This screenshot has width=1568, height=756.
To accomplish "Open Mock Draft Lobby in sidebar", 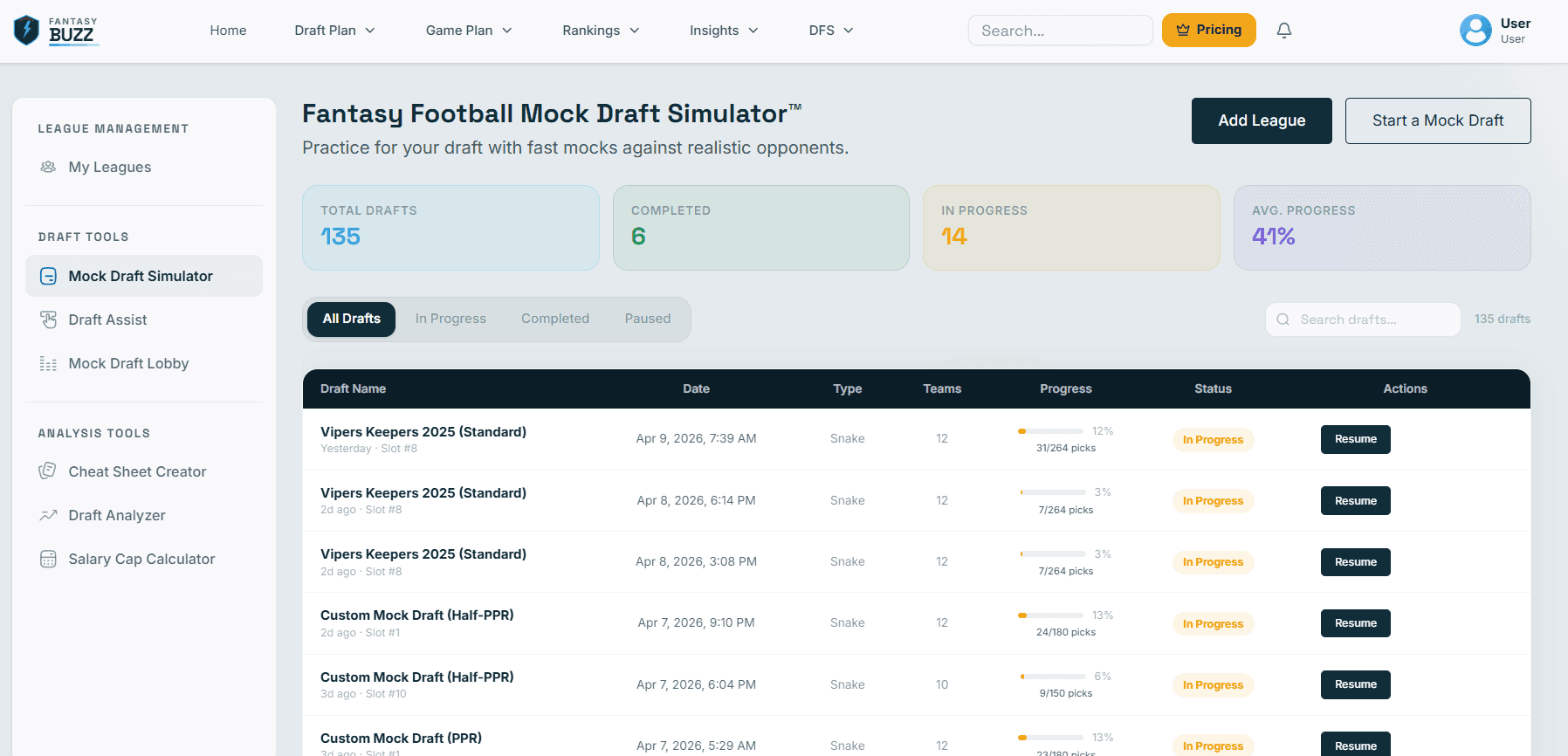I will coord(144,363).
